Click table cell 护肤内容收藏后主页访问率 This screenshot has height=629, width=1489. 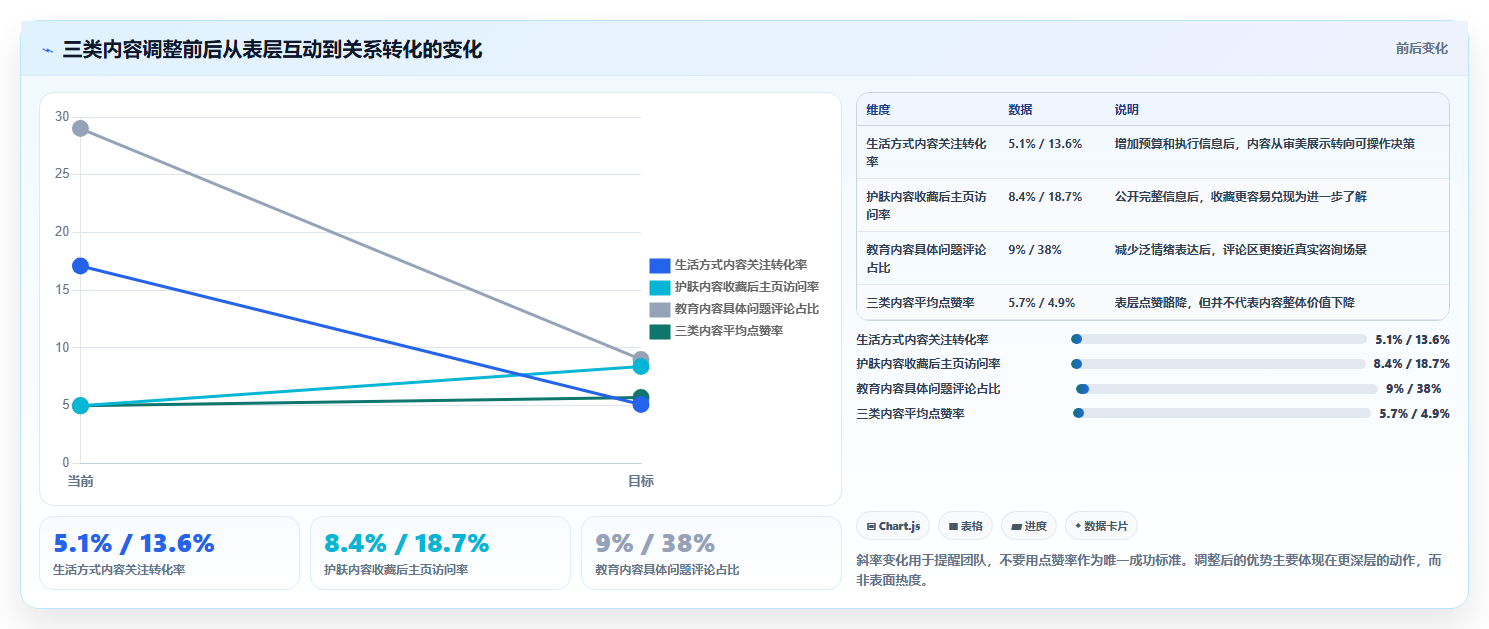coord(926,205)
